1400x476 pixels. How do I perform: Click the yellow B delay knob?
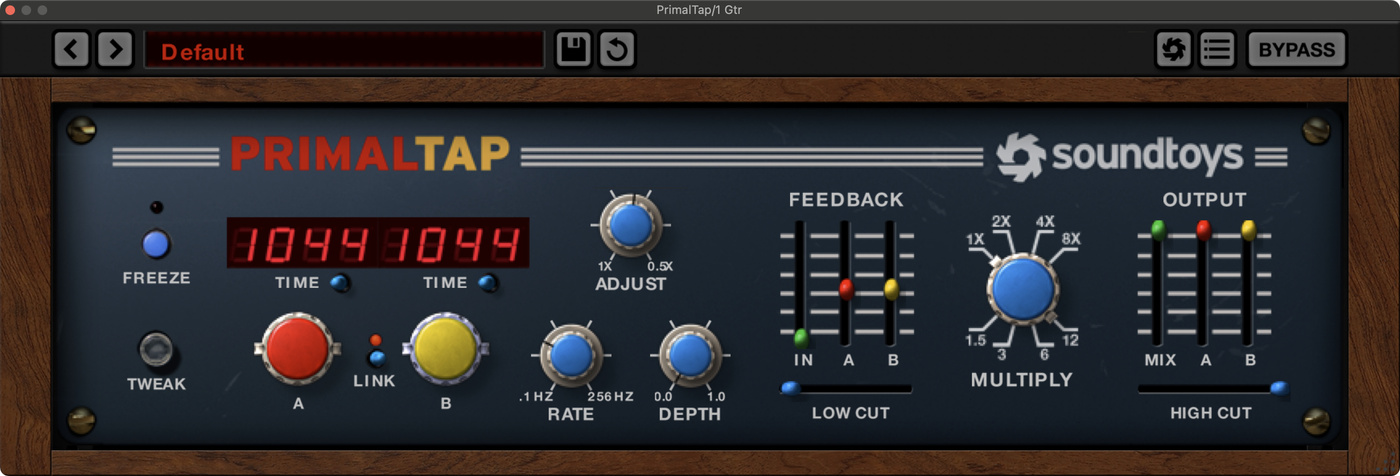[445, 348]
